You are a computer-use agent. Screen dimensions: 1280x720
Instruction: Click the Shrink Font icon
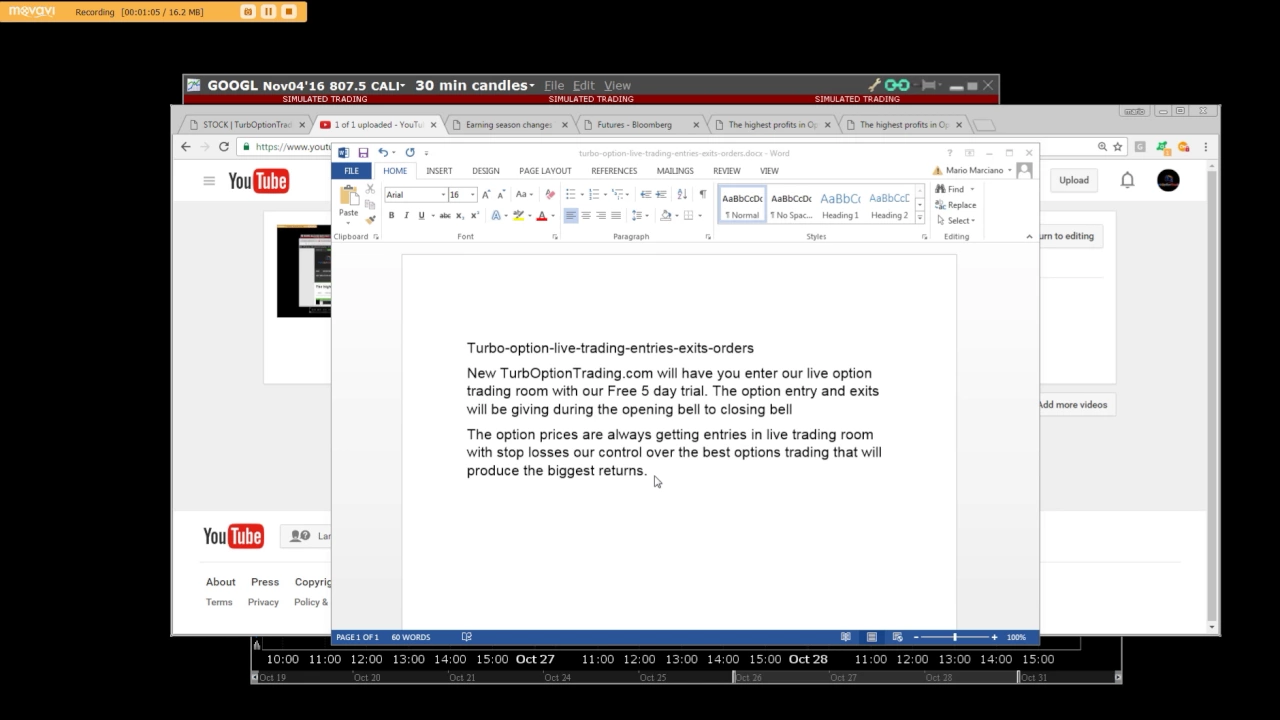click(x=501, y=195)
